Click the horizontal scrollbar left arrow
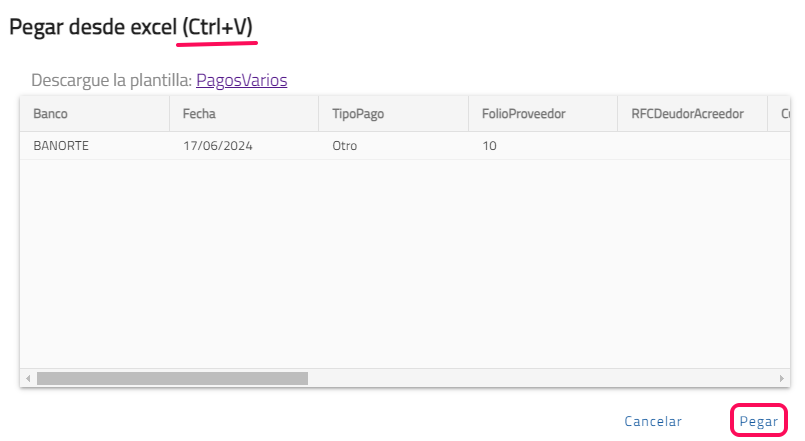The image size is (805, 441). [x=28, y=379]
